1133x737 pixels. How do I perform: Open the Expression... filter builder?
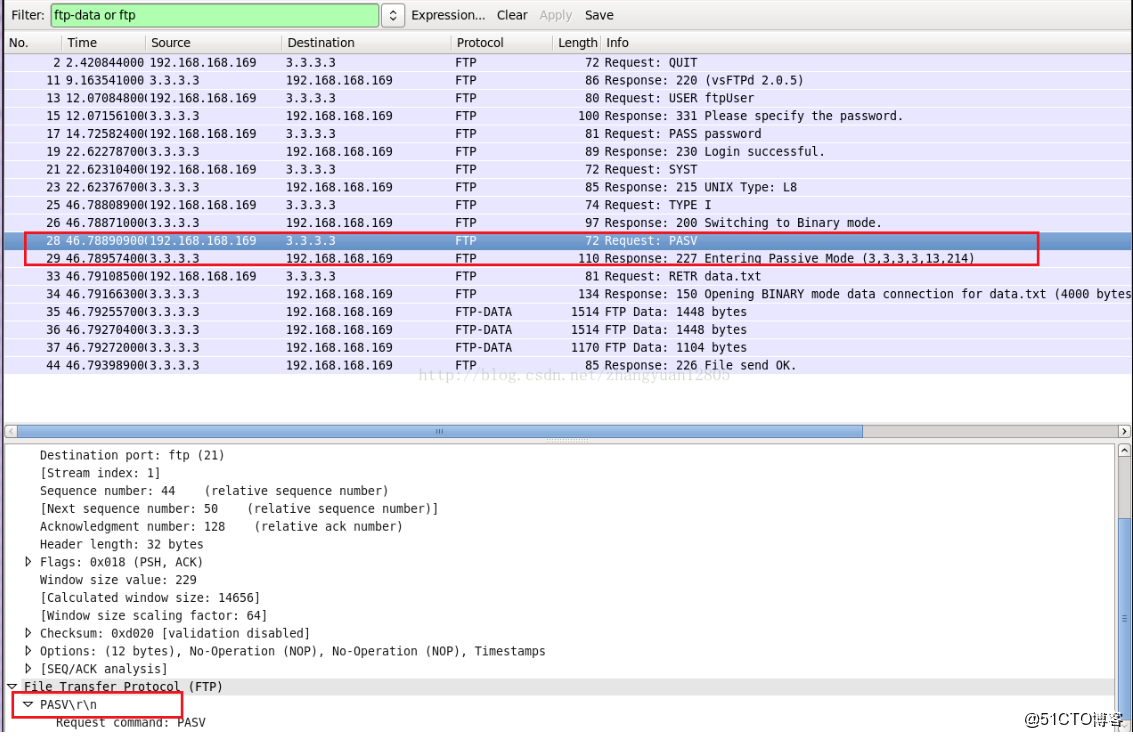pyautogui.click(x=448, y=15)
